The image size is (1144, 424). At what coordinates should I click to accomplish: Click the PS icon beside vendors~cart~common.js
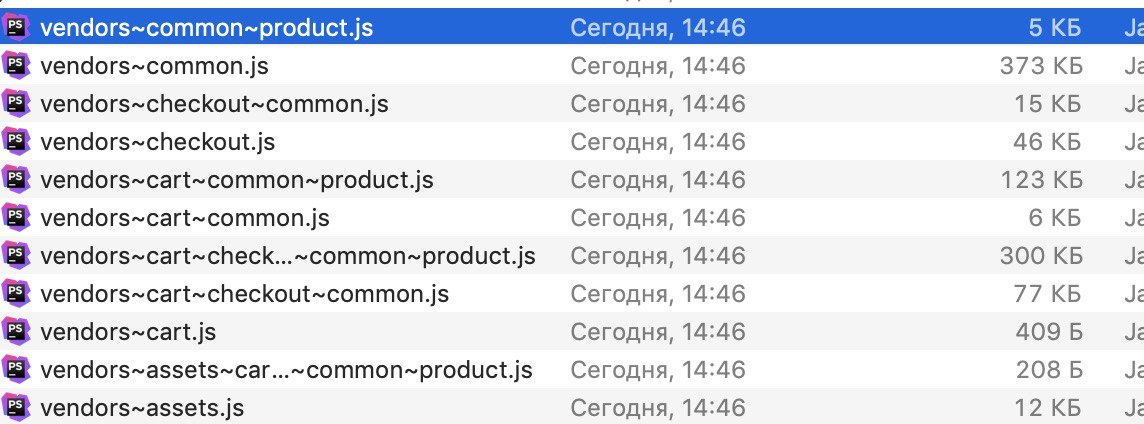(15, 217)
